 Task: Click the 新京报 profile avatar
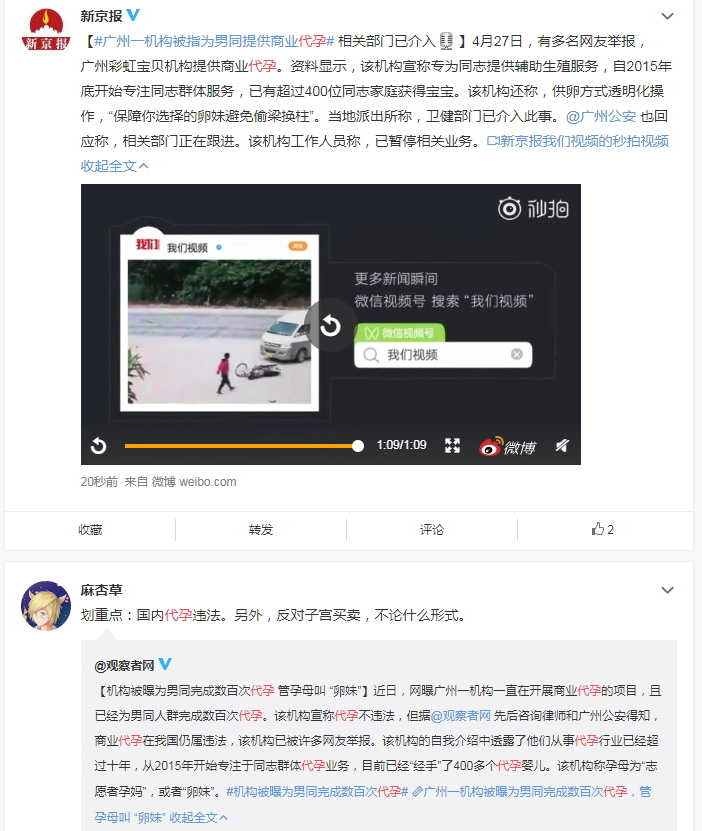(x=46, y=30)
